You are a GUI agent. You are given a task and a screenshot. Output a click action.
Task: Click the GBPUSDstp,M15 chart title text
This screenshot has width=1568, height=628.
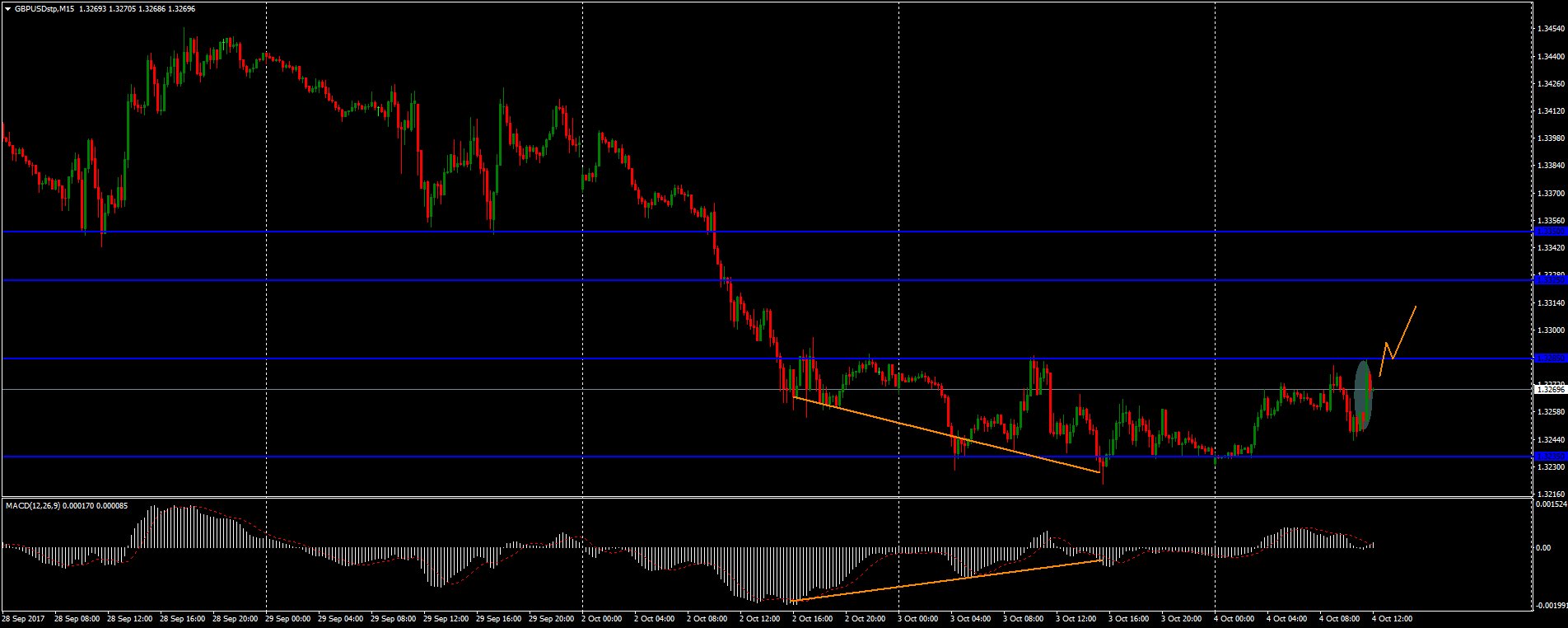pyautogui.click(x=45, y=8)
